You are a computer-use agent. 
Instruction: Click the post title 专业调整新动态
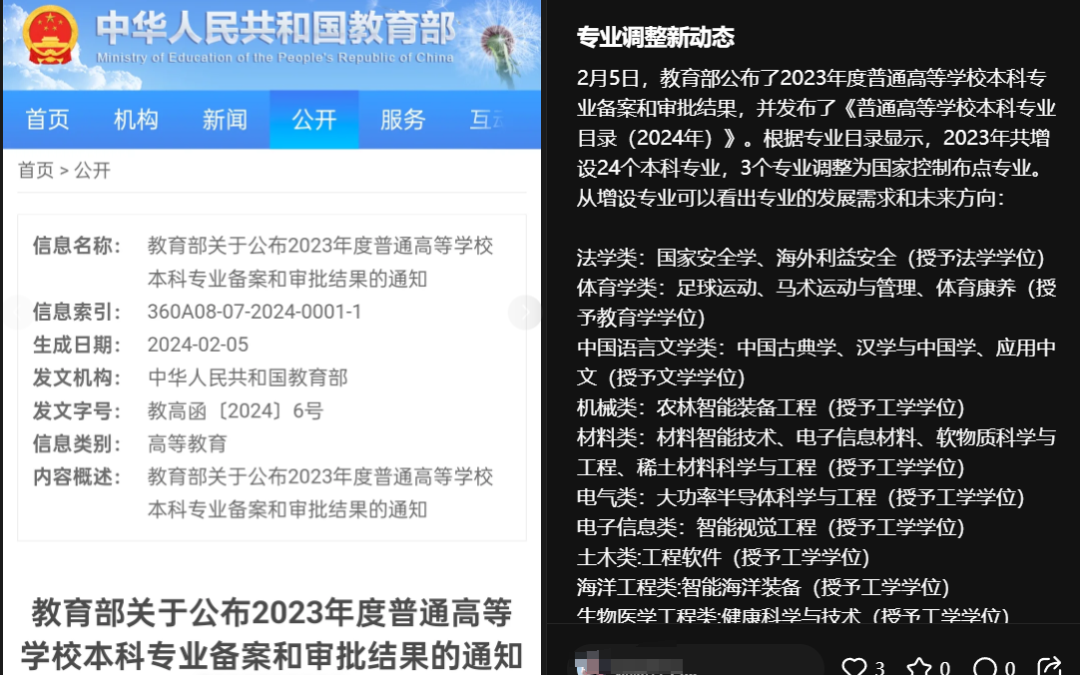[x=655, y=37]
